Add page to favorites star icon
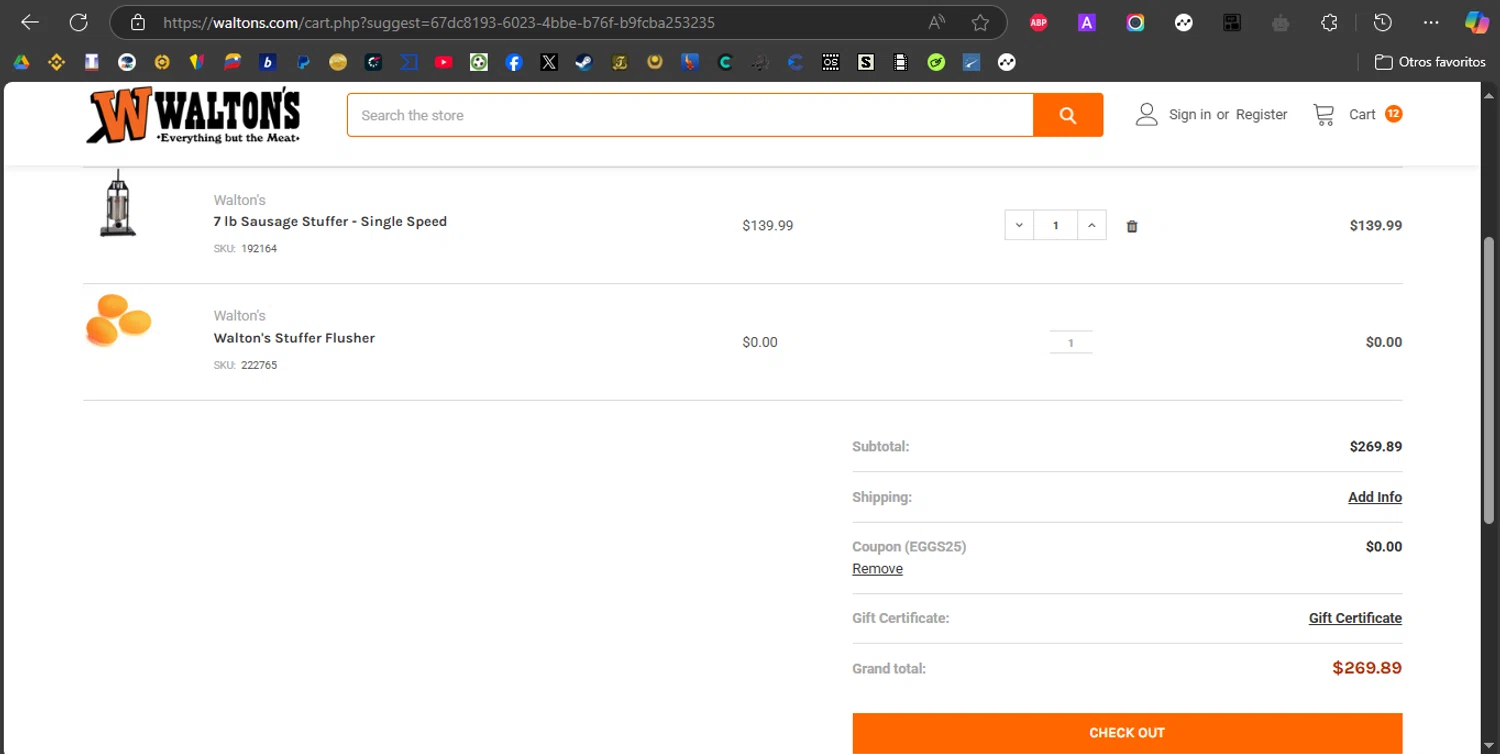The height and width of the screenshot is (754, 1500). tap(980, 22)
